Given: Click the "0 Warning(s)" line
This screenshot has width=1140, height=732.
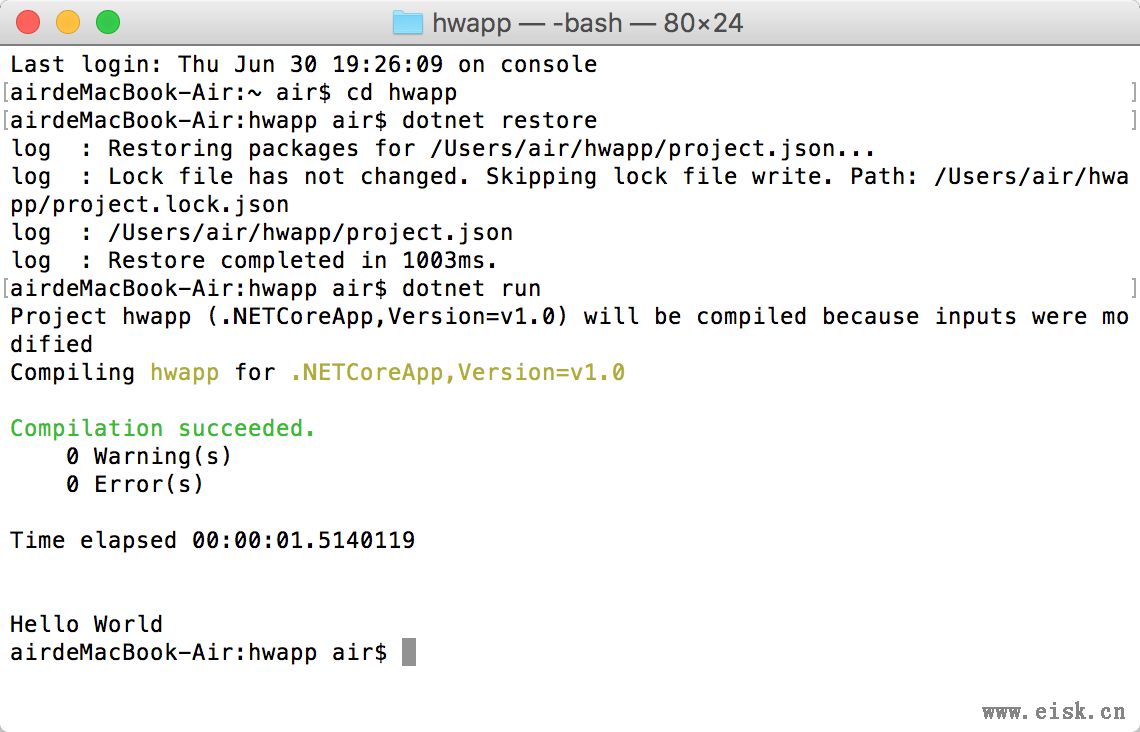Looking at the screenshot, I should [x=148, y=456].
